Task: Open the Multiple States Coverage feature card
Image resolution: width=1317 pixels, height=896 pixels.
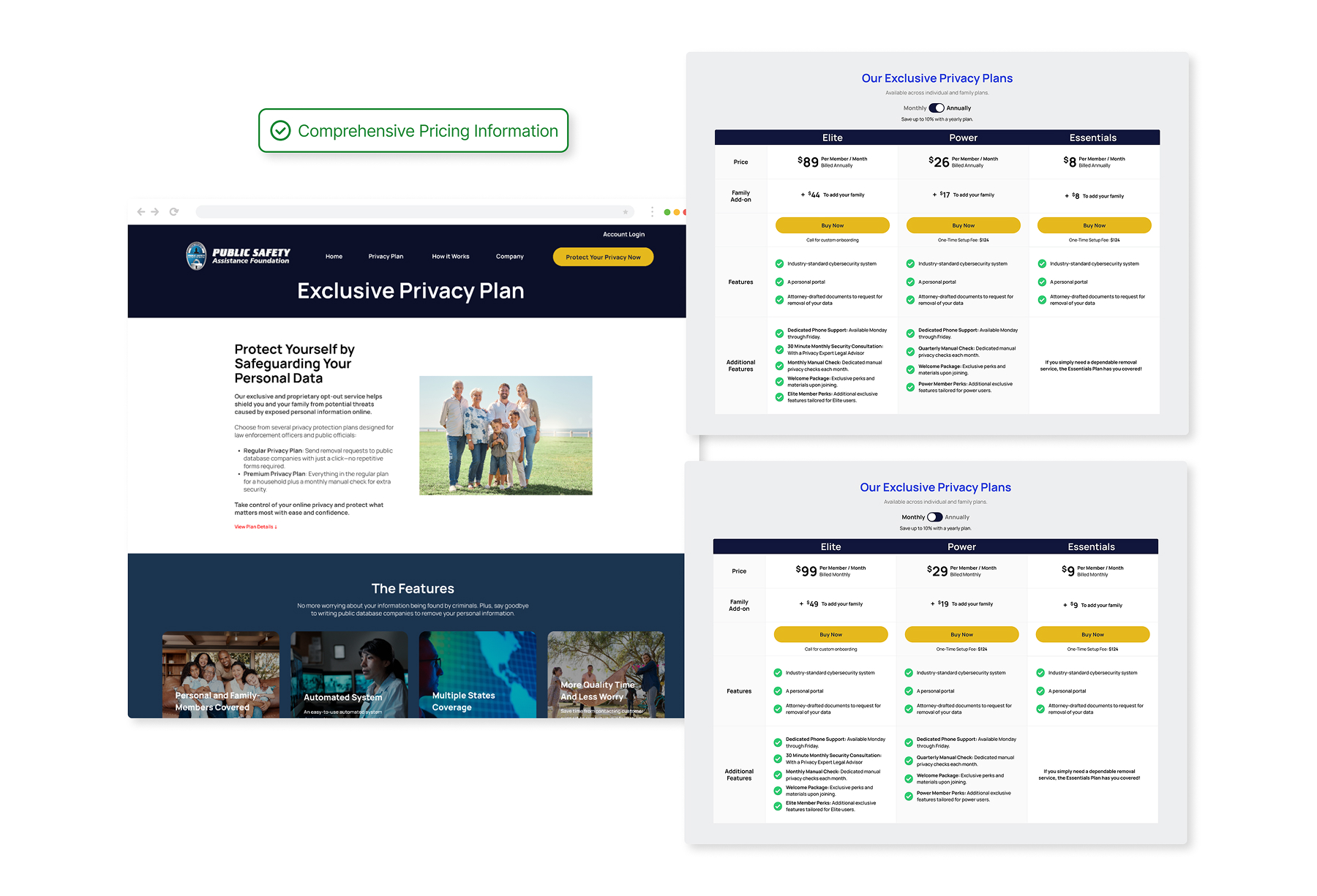Action: pos(478,674)
